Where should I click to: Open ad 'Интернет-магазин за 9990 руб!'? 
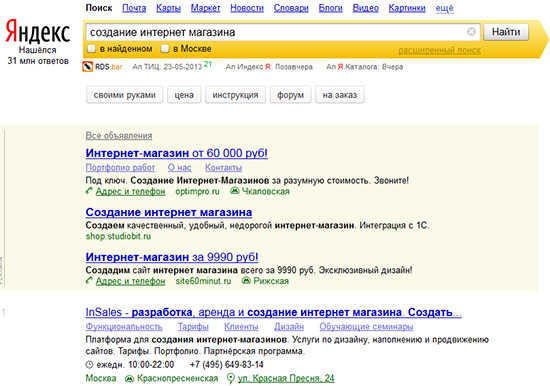click(x=172, y=257)
